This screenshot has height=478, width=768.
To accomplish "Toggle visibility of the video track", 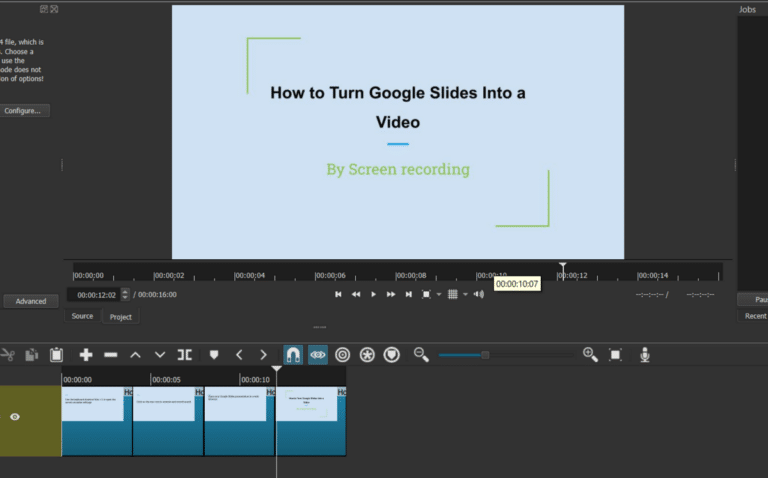I will [x=15, y=417].
